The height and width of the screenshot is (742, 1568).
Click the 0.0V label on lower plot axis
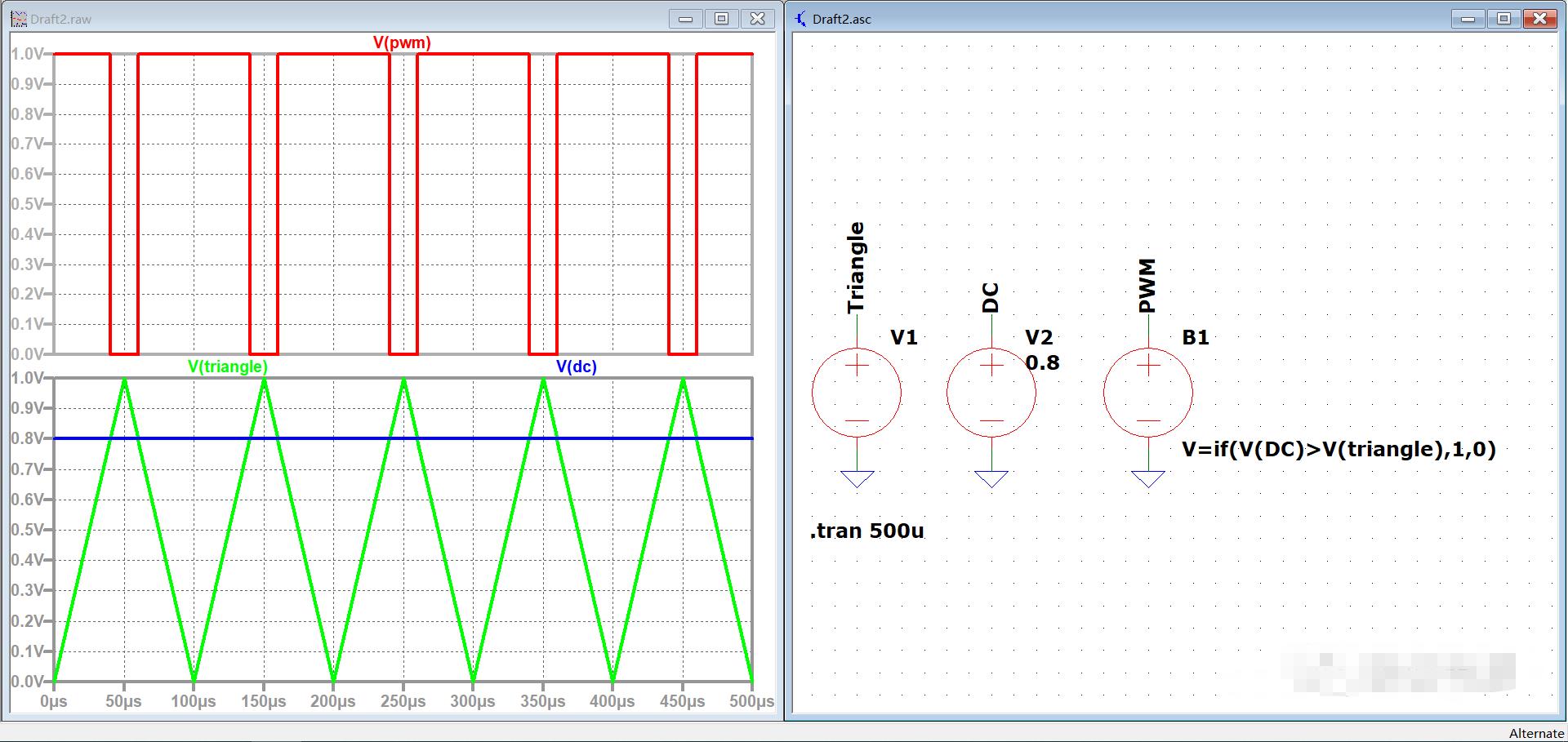(27, 682)
